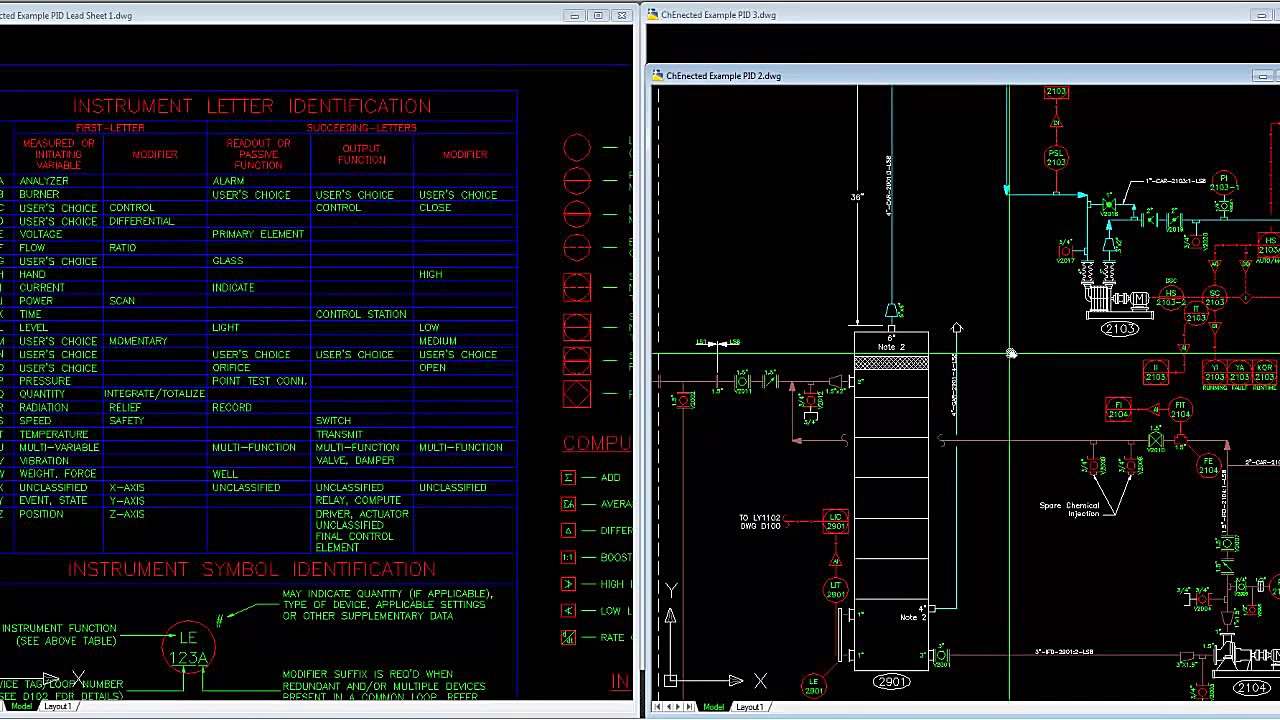Image resolution: width=1280 pixels, height=720 pixels.
Task: Select the II 2103 indicator symbol
Action: 1156,373
